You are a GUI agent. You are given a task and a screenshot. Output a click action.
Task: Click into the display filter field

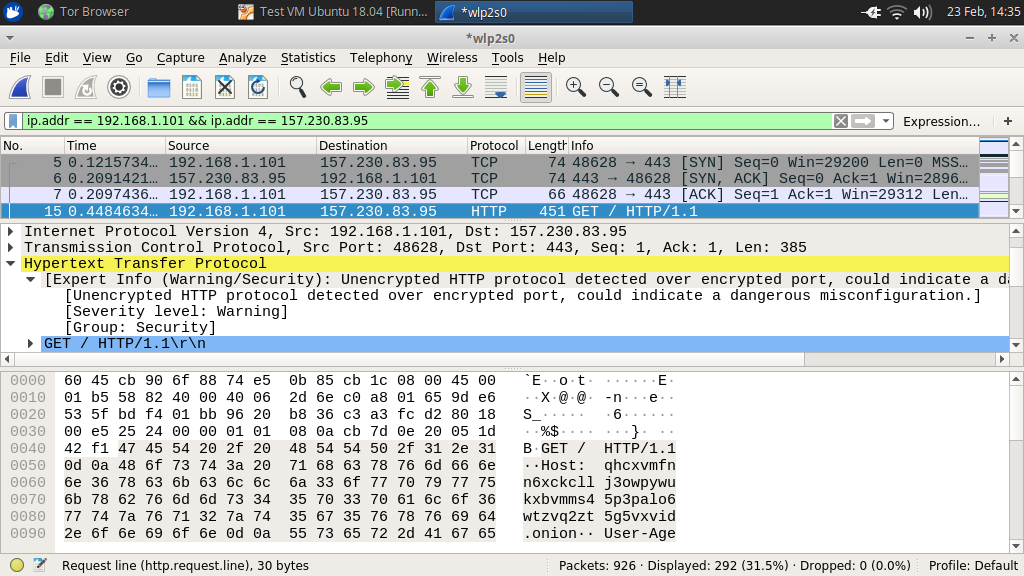point(428,121)
